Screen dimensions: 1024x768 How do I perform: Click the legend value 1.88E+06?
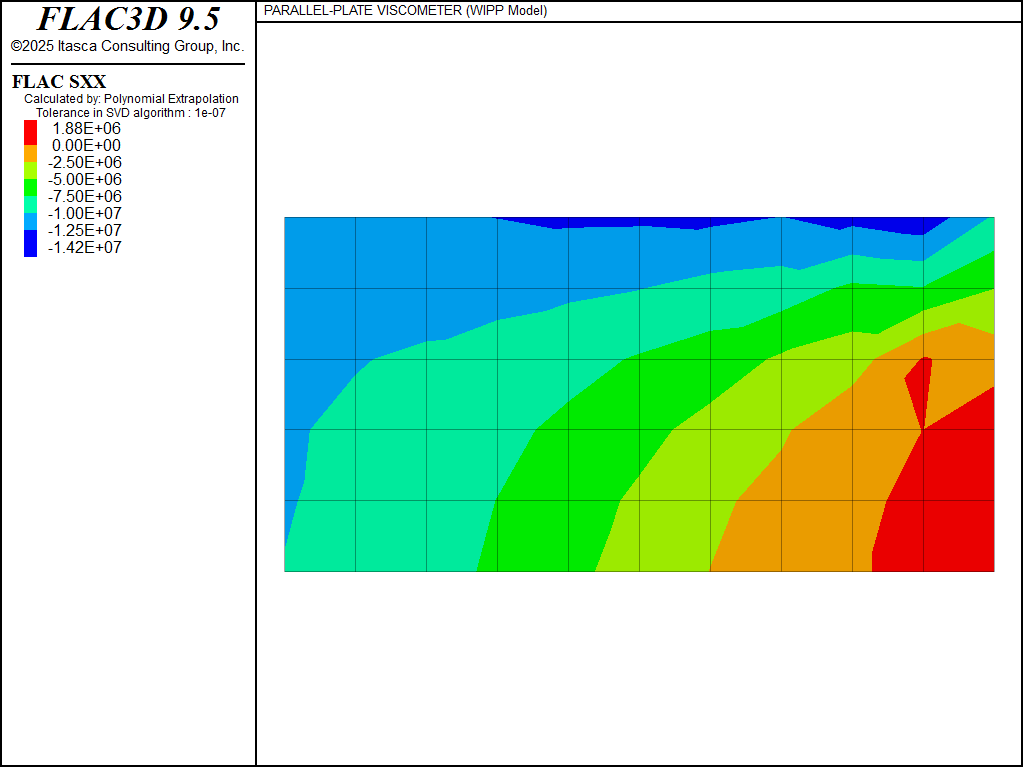(x=86, y=129)
